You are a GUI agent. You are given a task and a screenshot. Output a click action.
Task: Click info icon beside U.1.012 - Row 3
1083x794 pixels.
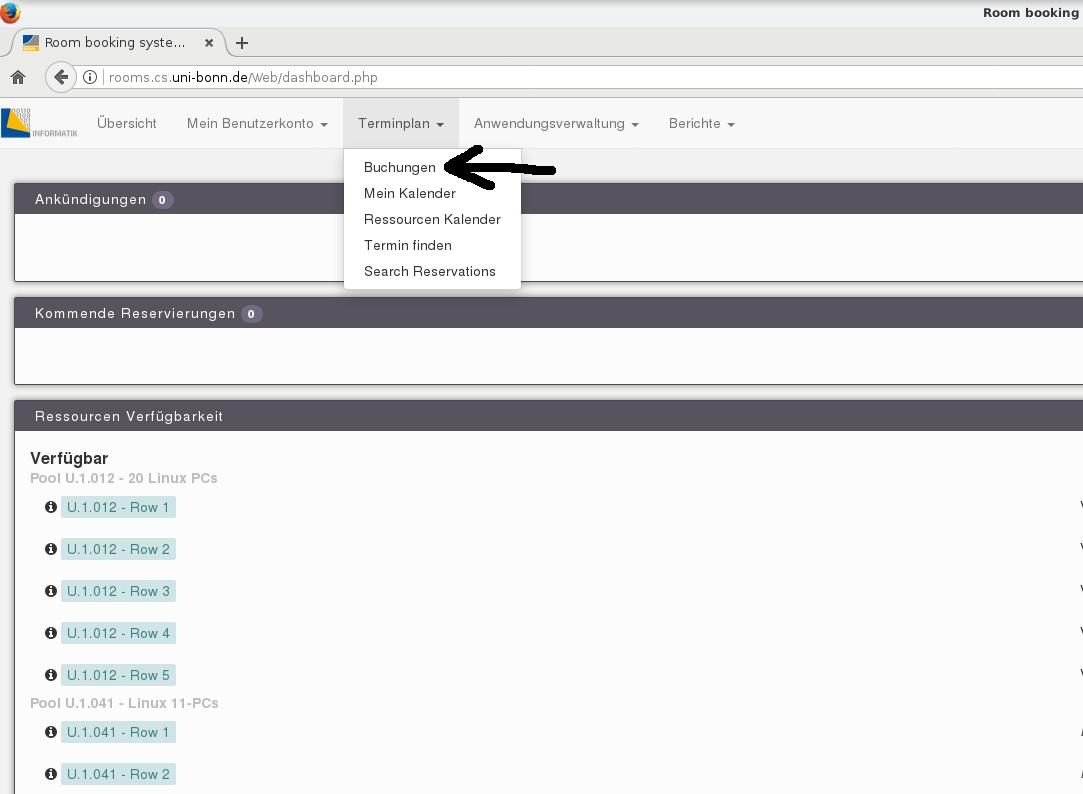coord(51,591)
